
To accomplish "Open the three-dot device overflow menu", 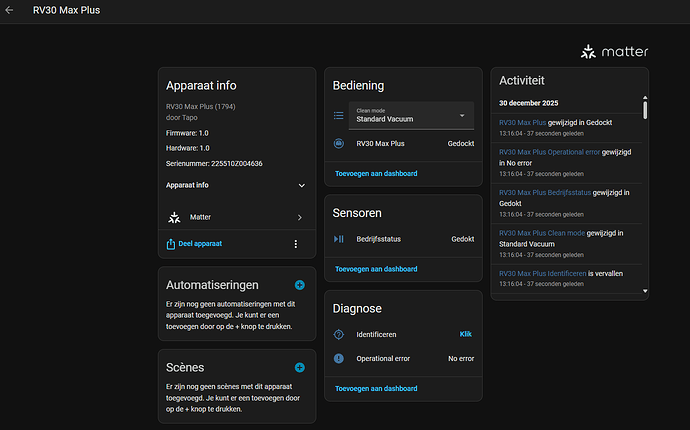I will tap(296, 244).
